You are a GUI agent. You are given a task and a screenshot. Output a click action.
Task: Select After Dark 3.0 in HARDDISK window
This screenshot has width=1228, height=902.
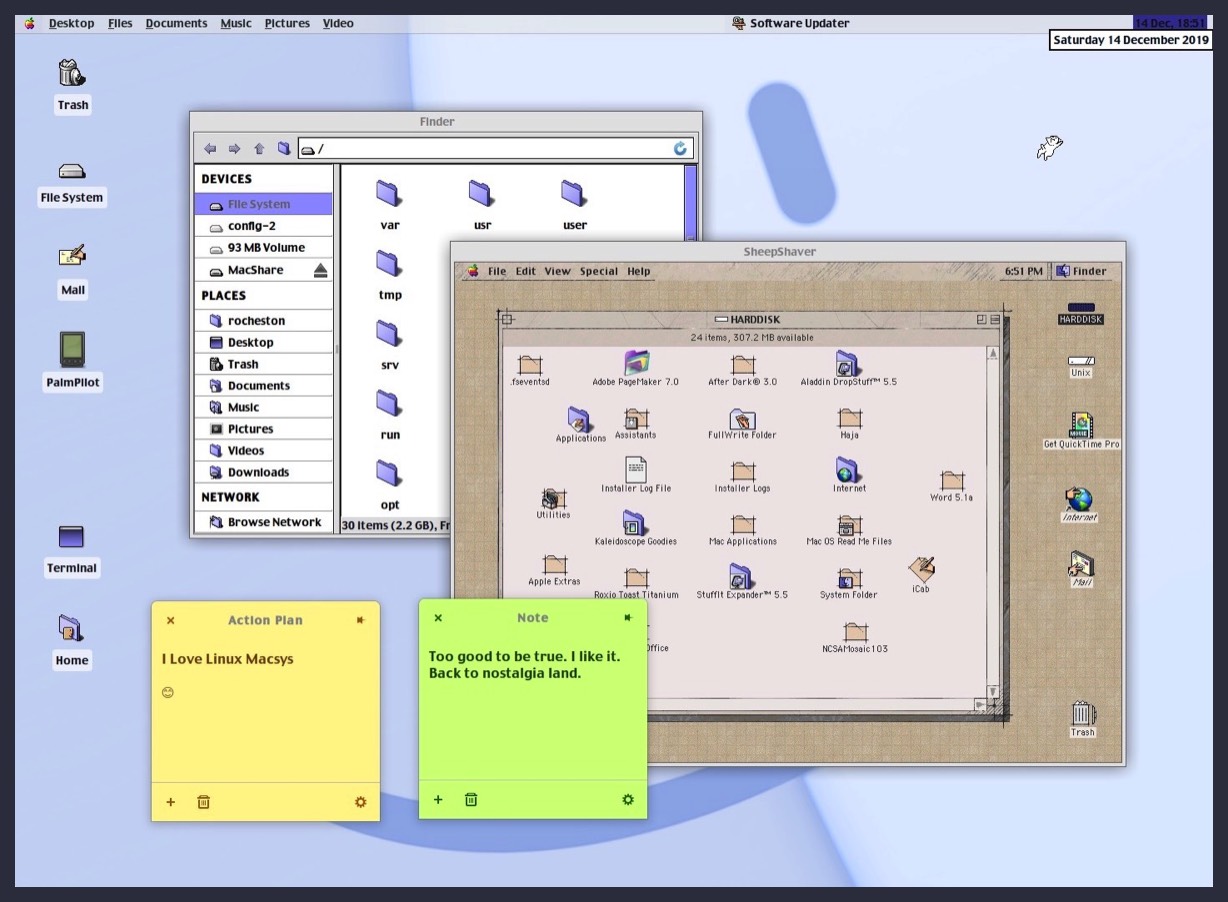(x=742, y=364)
